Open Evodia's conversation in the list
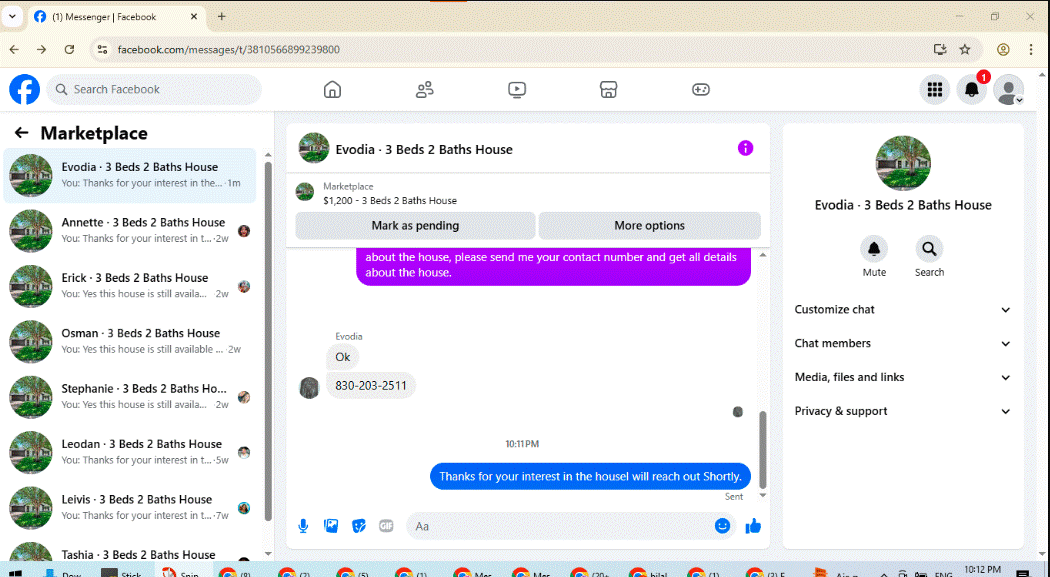1050x577 pixels. pos(130,175)
